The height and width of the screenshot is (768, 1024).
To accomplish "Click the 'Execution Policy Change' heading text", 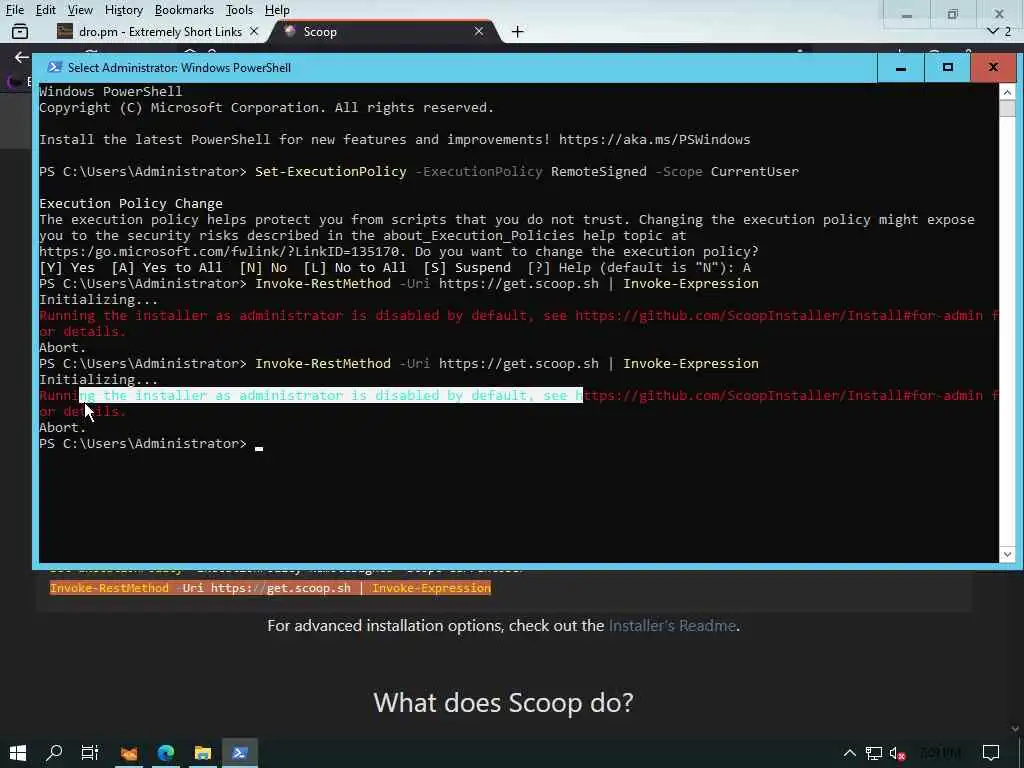I will [x=131, y=203].
